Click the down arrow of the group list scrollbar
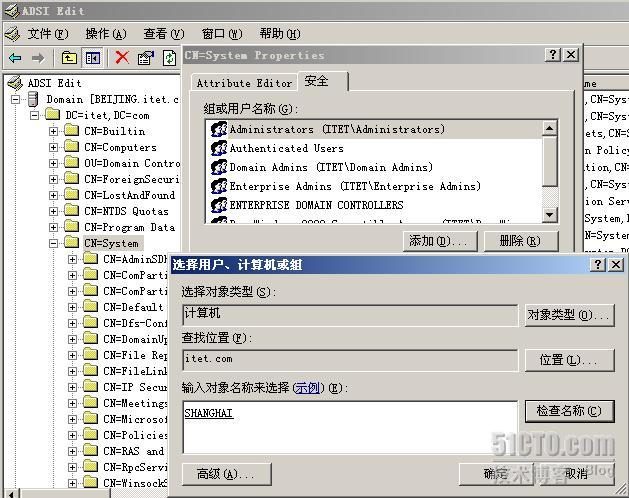Viewport: 629px width, 498px height. click(x=549, y=215)
